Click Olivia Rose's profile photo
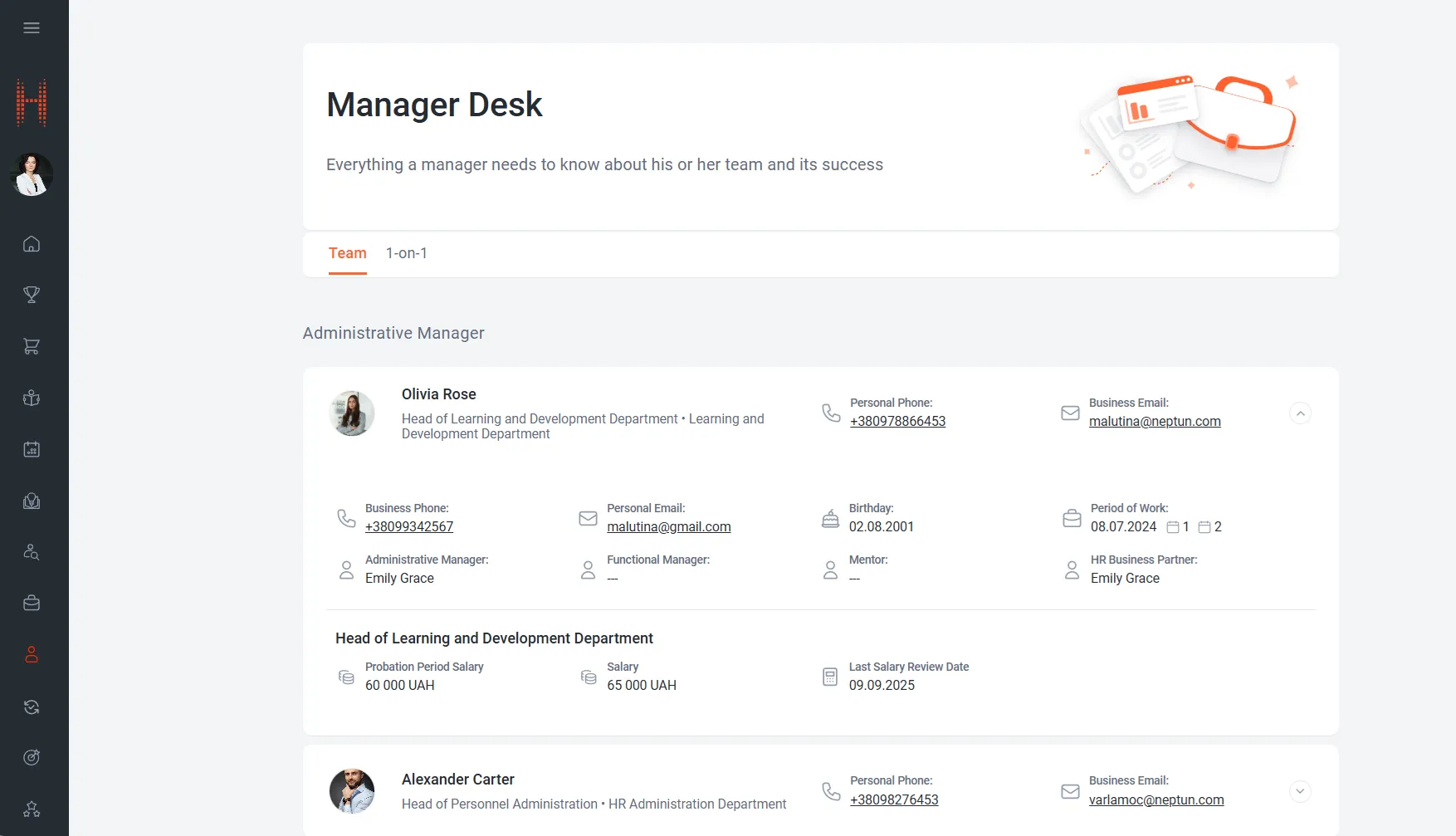The height and width of the screenshot is (836, 1456). click(352, 413)
